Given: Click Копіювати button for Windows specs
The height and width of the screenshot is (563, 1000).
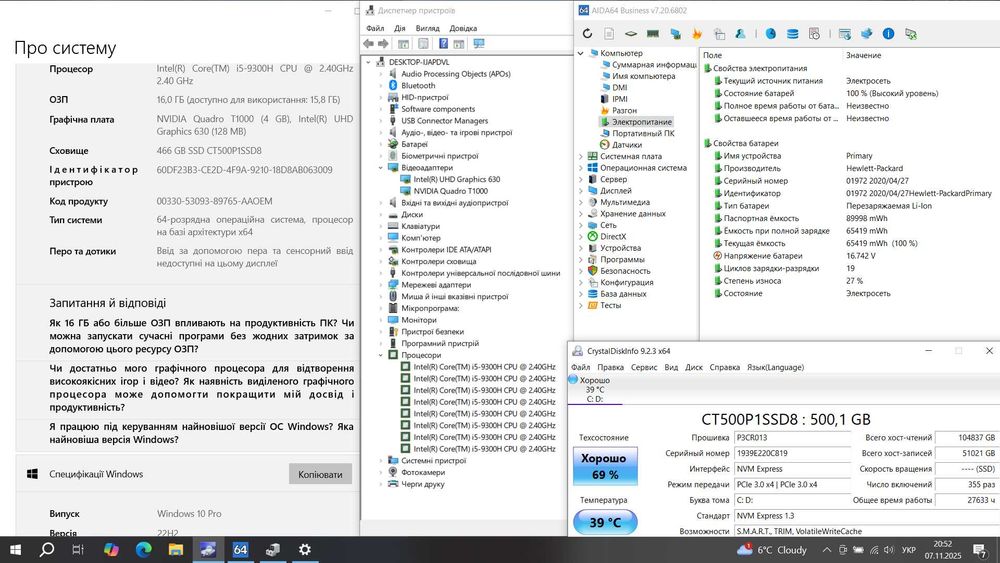Looking at the screenshot, I should pos(320,474).
